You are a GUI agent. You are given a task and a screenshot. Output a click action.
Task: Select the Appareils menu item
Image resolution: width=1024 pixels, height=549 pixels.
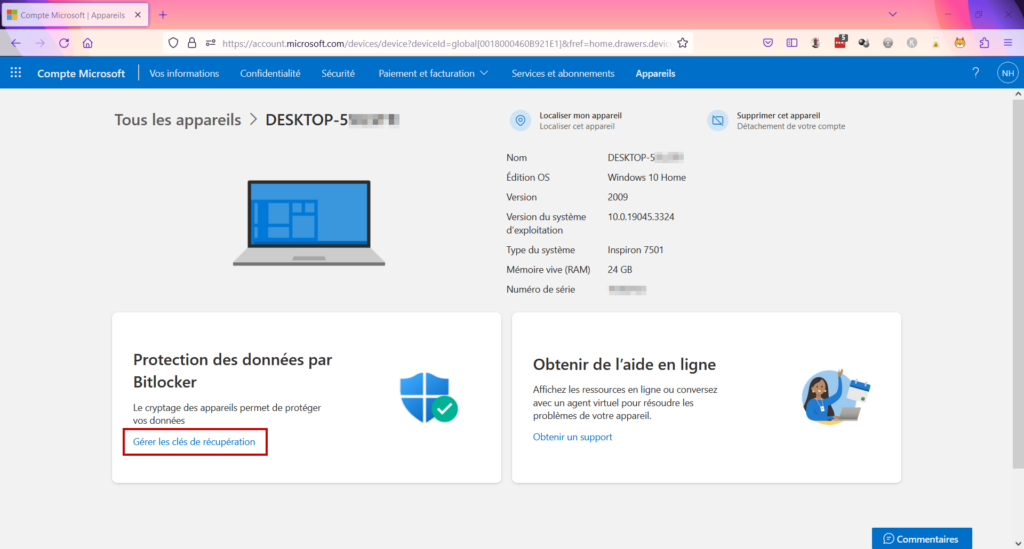[x=655, y=73]
